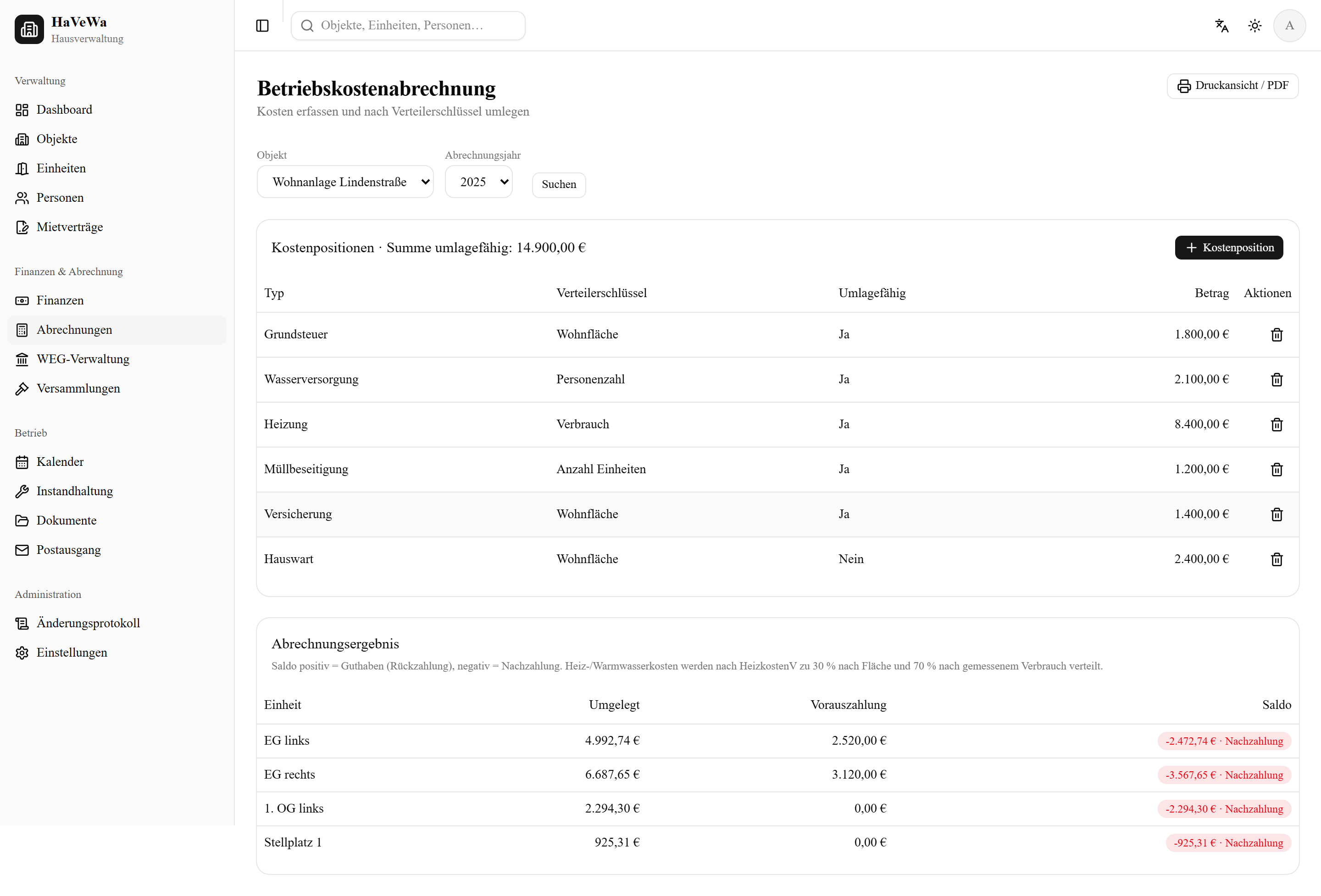The image size is (1321, 896).
Task: Click the Umgelegt column header
Action: pyautogui.click(x=614, y=705)
